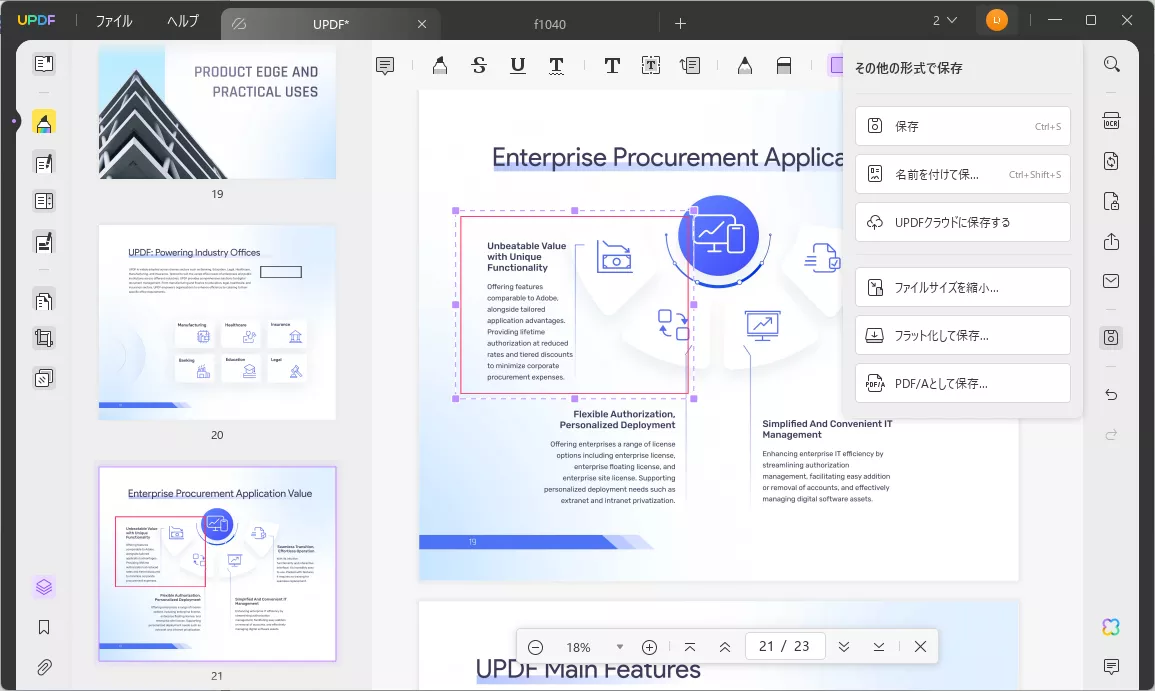Image resolution: width=1155 pixels, height=691 pixels.
Task: Open the Crop Pages tool in sidebar
Action: (43, 338)
